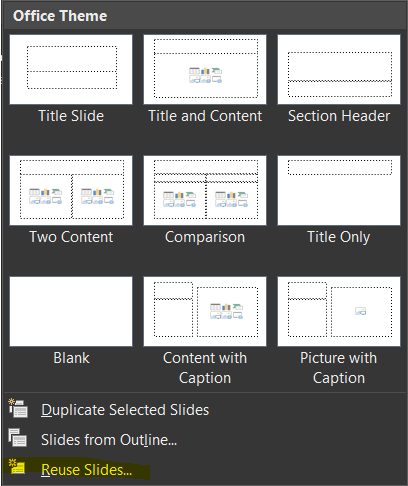This screenshot has width=408, height=486.
Task: Select the Two Content layout thumbnail
Action: (71, 190)
